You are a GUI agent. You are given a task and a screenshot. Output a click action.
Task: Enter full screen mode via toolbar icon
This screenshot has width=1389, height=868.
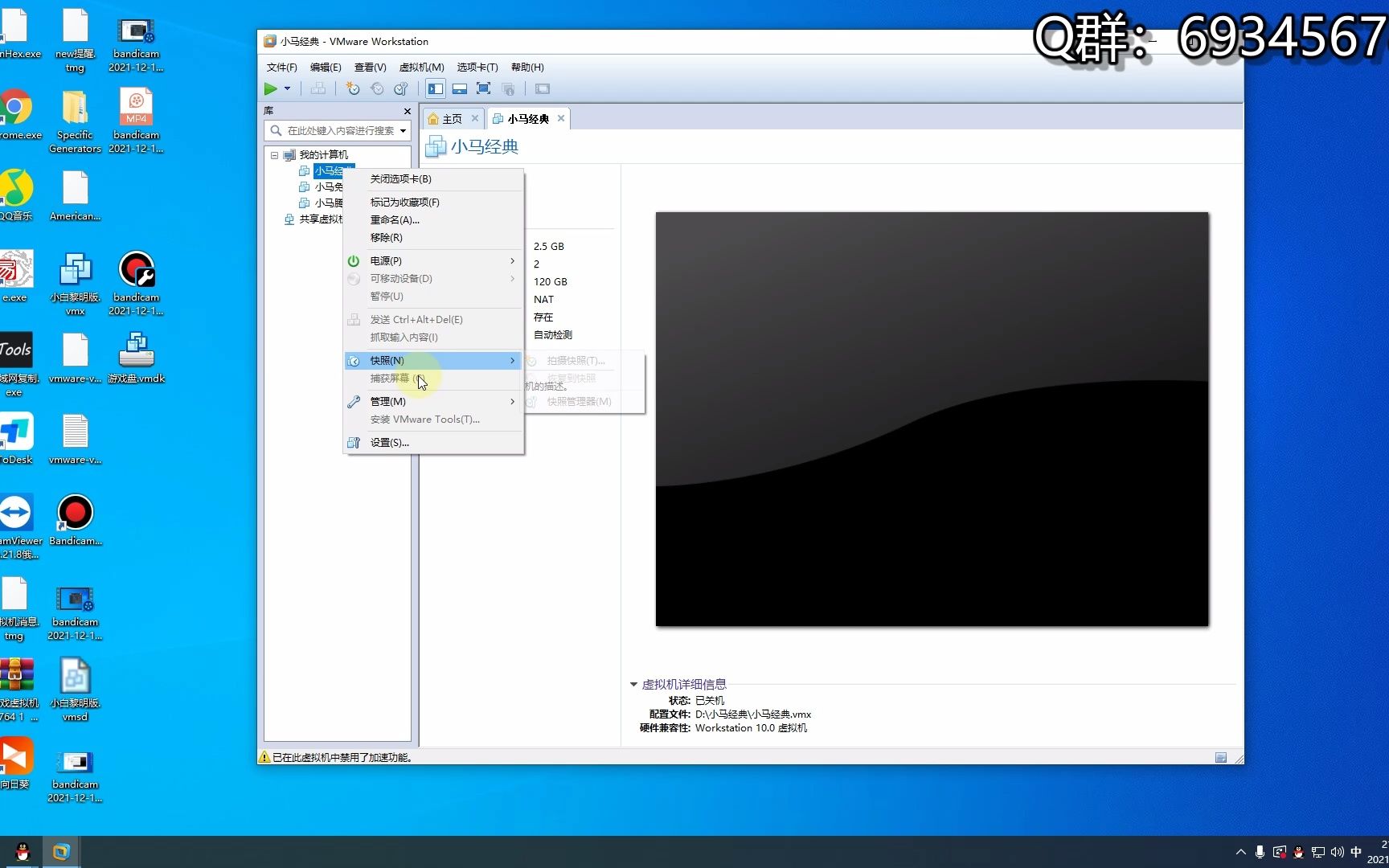(x=483, y=88)
